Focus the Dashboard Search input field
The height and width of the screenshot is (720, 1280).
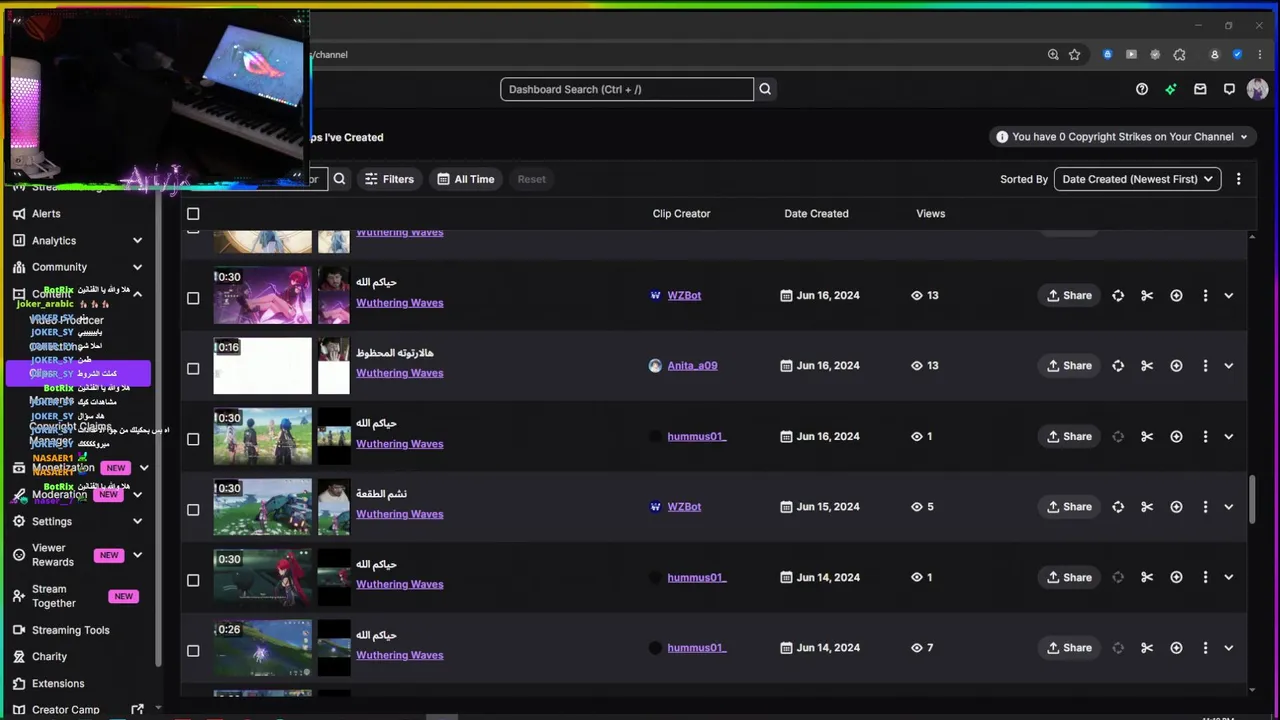point(627,89)
